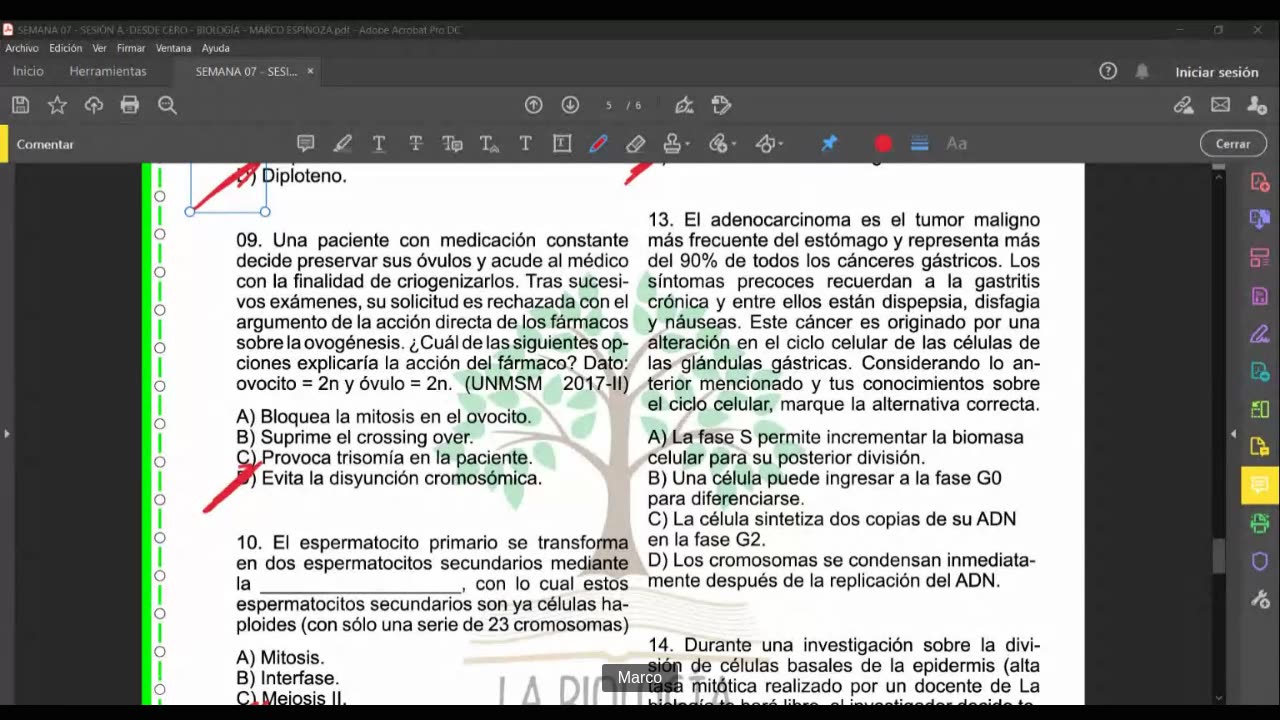This screenshot has width=1280, height=720.
Task: Open the notifications bell
Action: coord(1142,71)
